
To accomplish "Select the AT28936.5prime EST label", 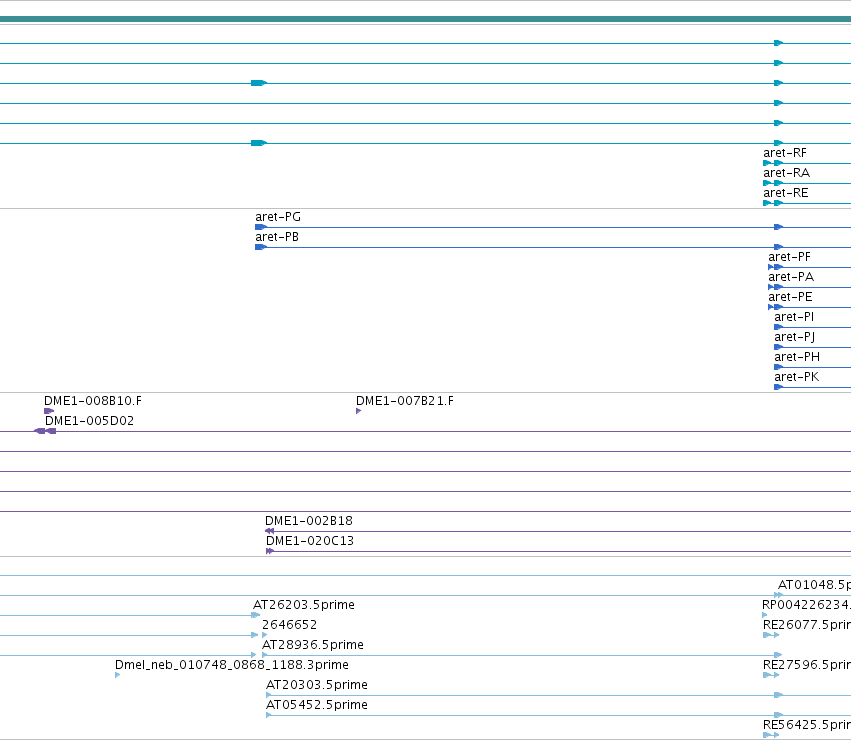I will tap(313, 645).
